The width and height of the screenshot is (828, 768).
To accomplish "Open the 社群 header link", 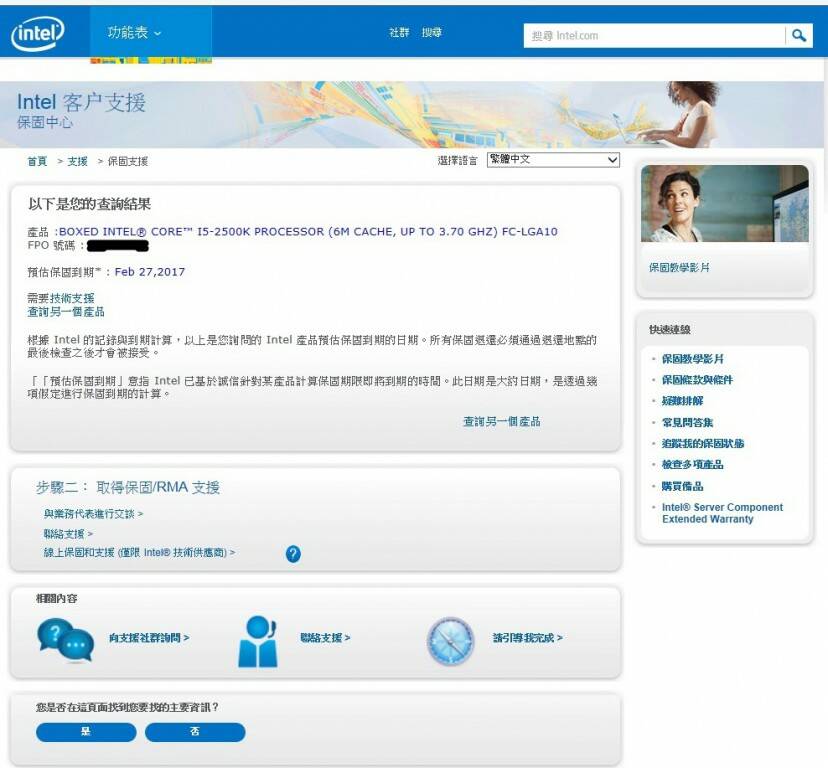I will tap(399, 33).
